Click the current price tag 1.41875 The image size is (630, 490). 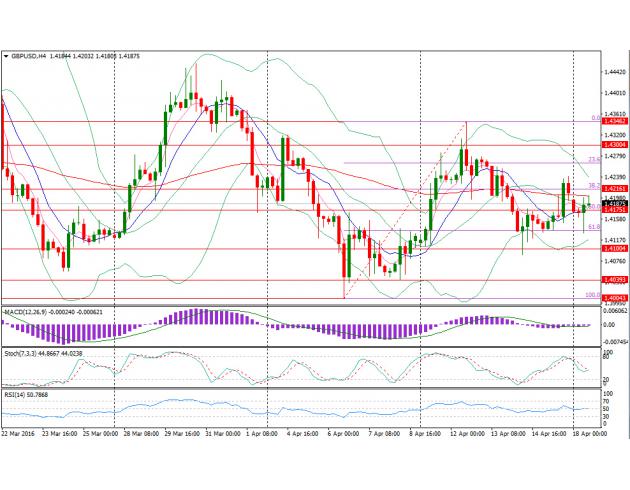click(612, 203)
